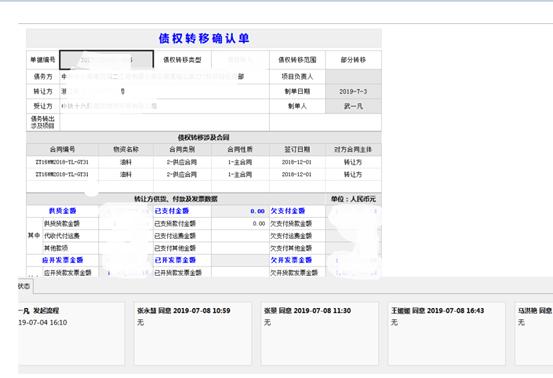Open the blue 欠支付金额 link
The width and height of the screenshot is (553, 378).
coord(288,211)
